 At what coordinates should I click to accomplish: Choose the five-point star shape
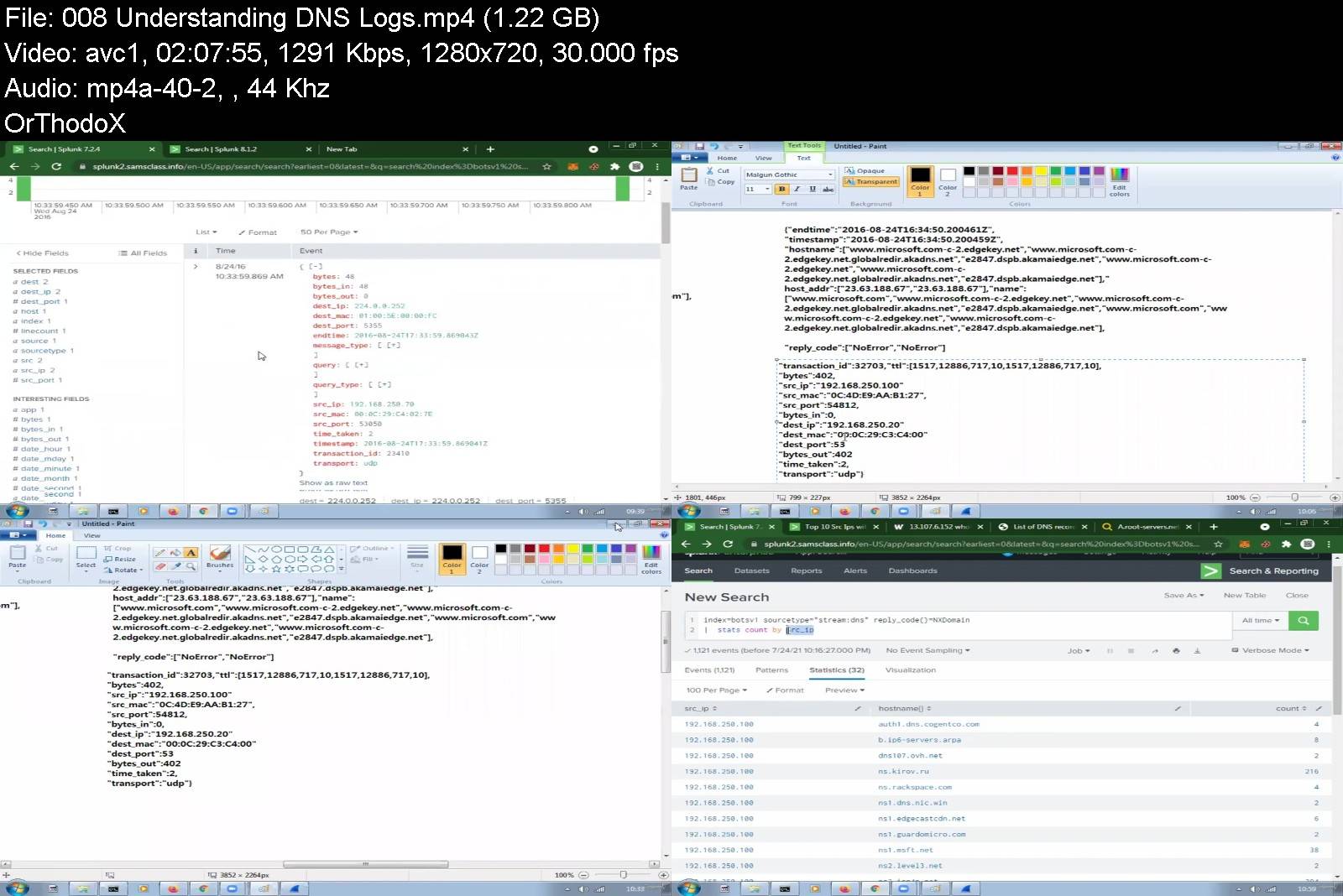[276, 569]
